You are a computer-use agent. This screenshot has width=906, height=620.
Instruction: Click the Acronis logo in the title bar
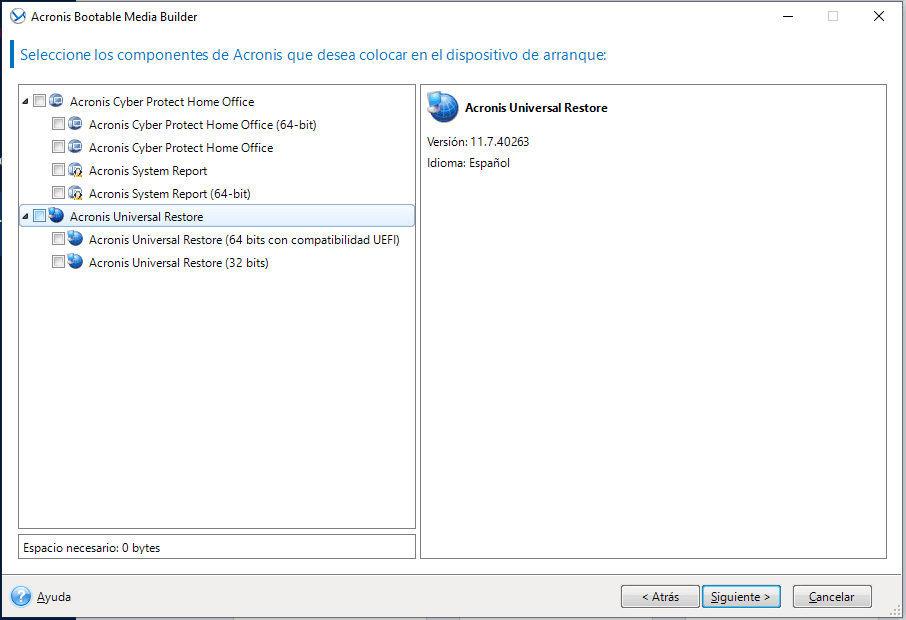pos(18,16)
